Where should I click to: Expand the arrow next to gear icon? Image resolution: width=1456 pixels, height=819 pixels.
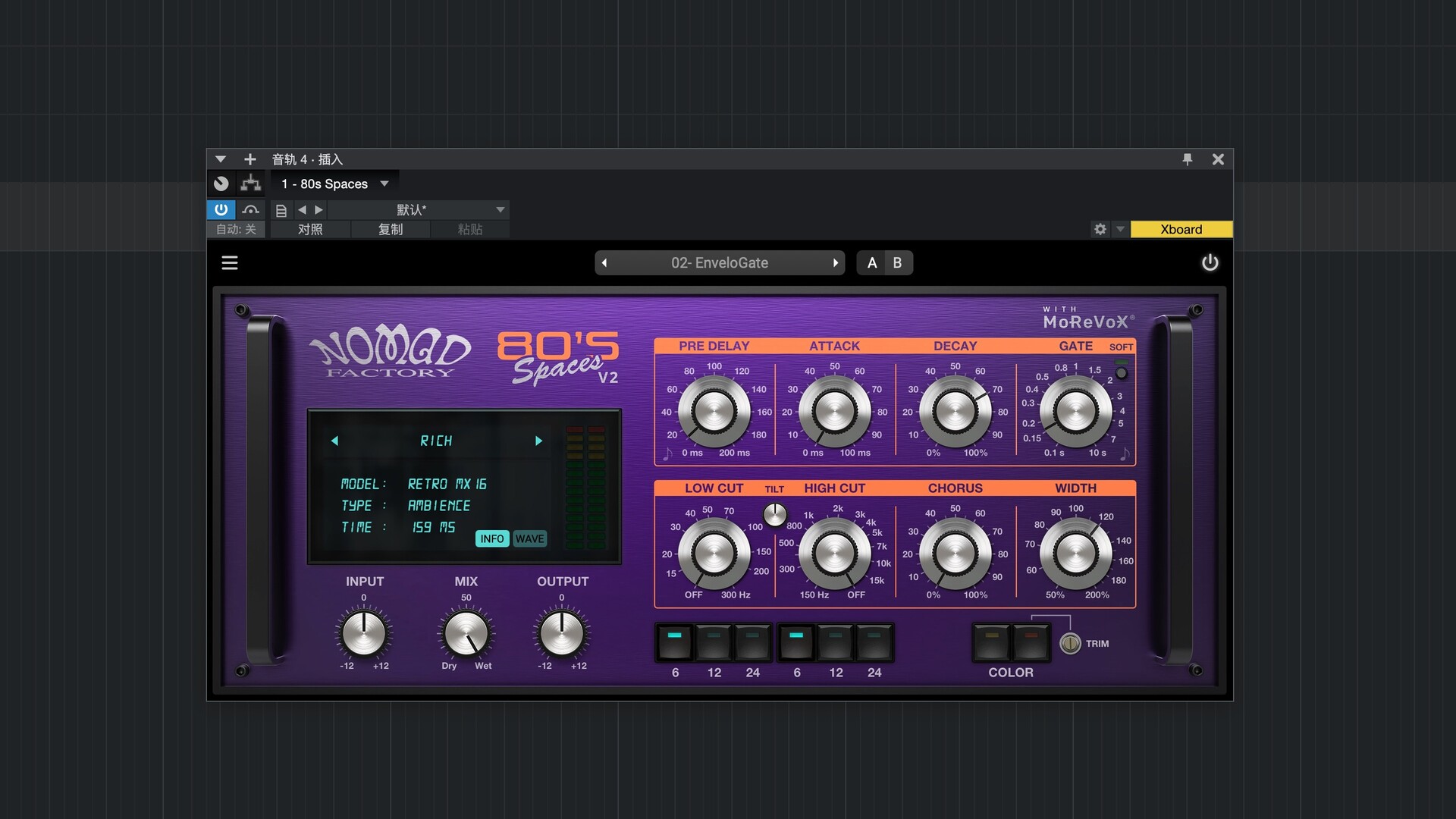1120,229
